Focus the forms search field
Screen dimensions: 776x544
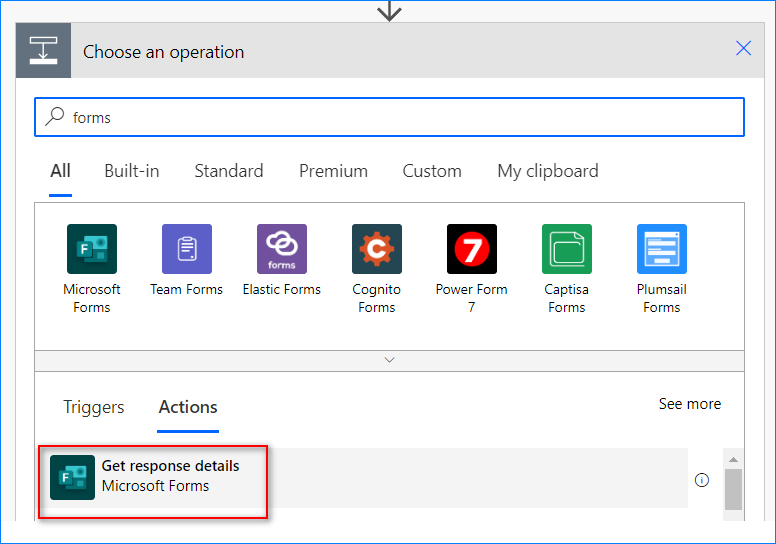point(389,117)
